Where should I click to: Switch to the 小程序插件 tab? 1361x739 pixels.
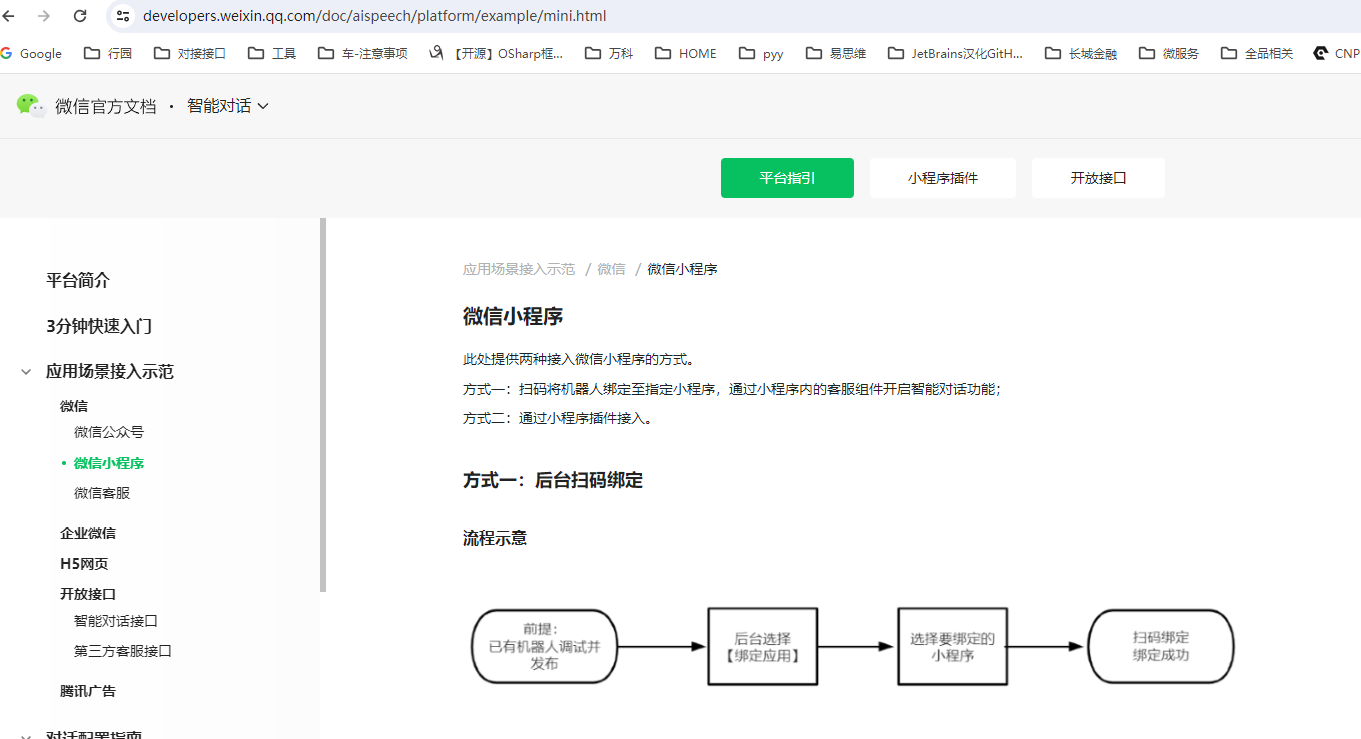coord(943,178)
